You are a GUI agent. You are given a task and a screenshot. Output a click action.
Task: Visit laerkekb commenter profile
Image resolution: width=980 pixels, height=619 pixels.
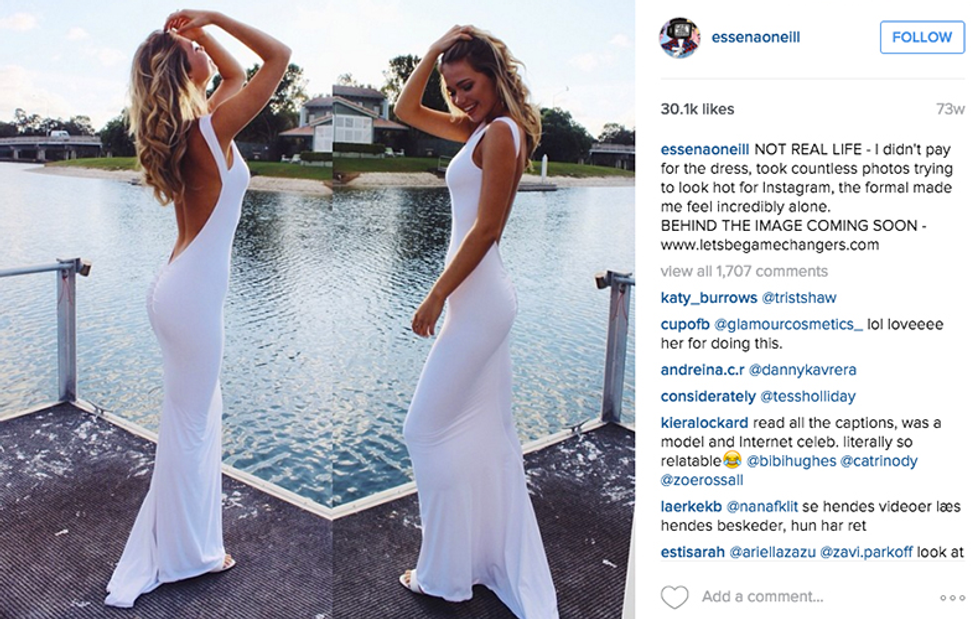[x=691, y=506]
